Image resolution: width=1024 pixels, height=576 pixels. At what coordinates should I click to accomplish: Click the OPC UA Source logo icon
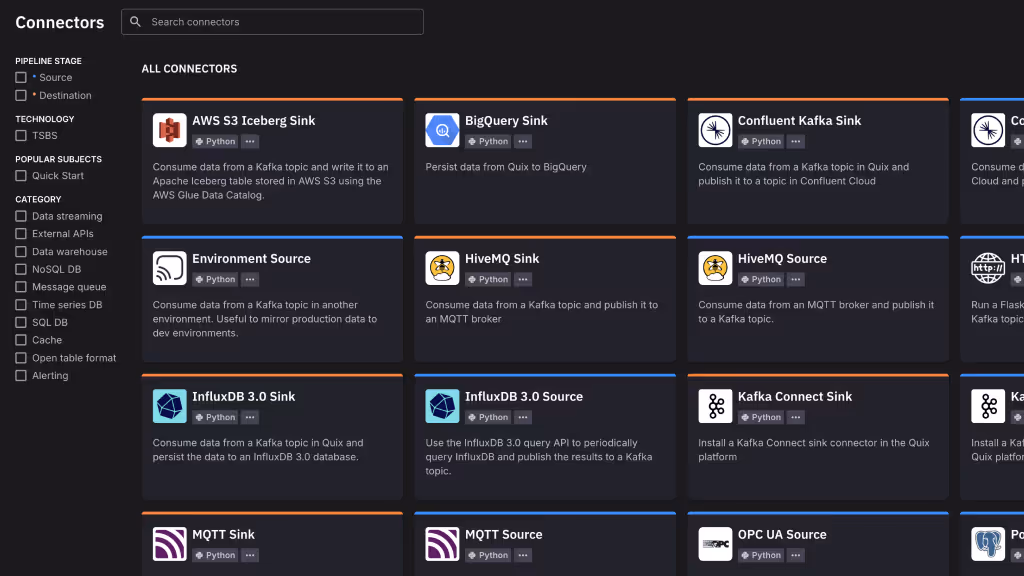tap(715, 544)
